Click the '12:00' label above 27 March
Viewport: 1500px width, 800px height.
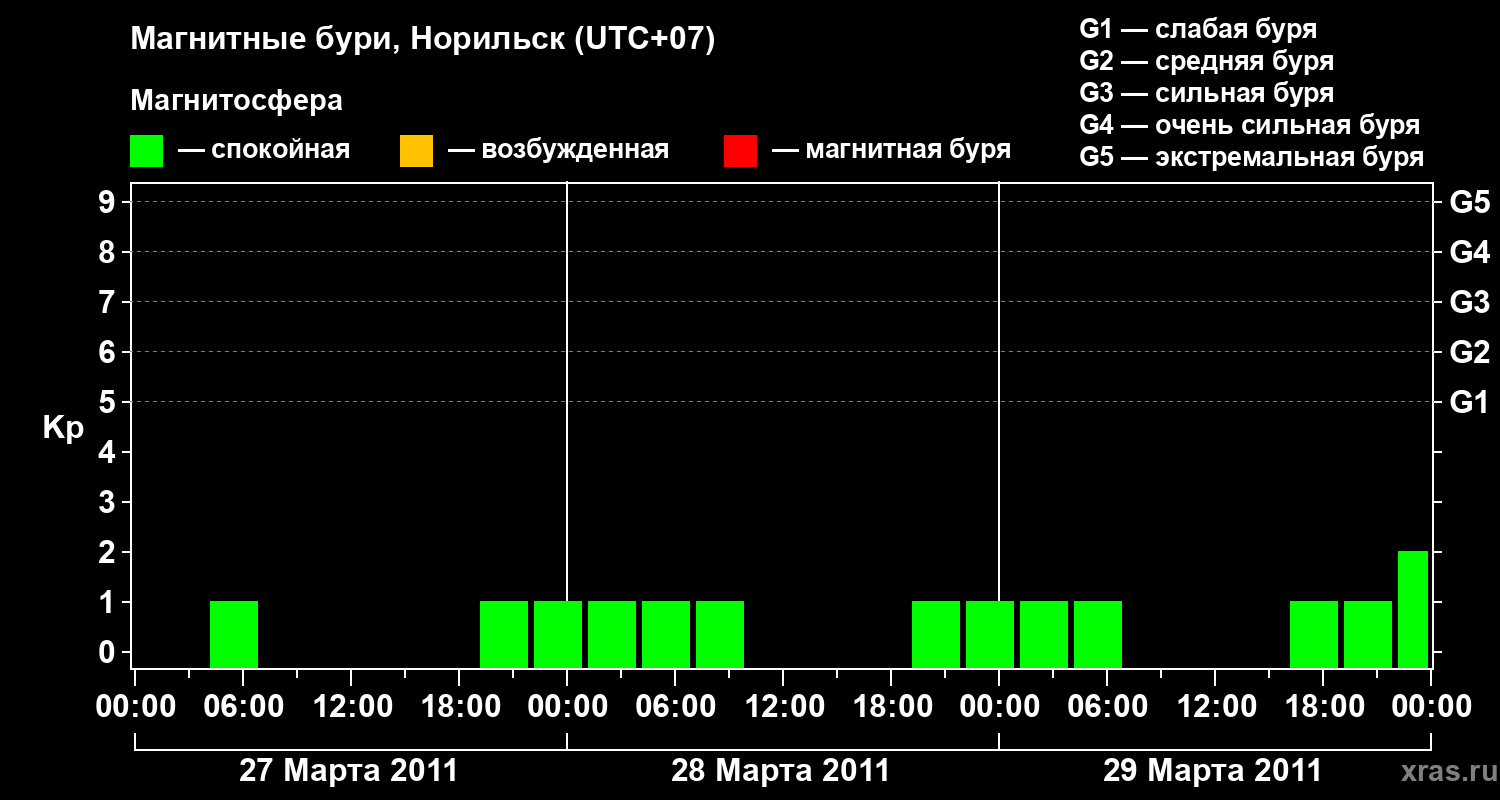tap(351, 706)
